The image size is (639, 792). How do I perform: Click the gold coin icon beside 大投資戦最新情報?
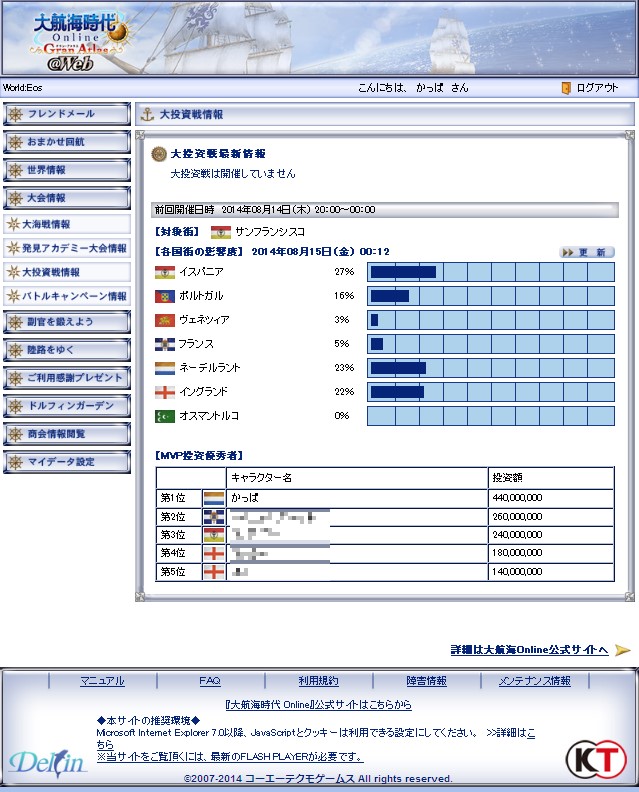pos(159,154)
